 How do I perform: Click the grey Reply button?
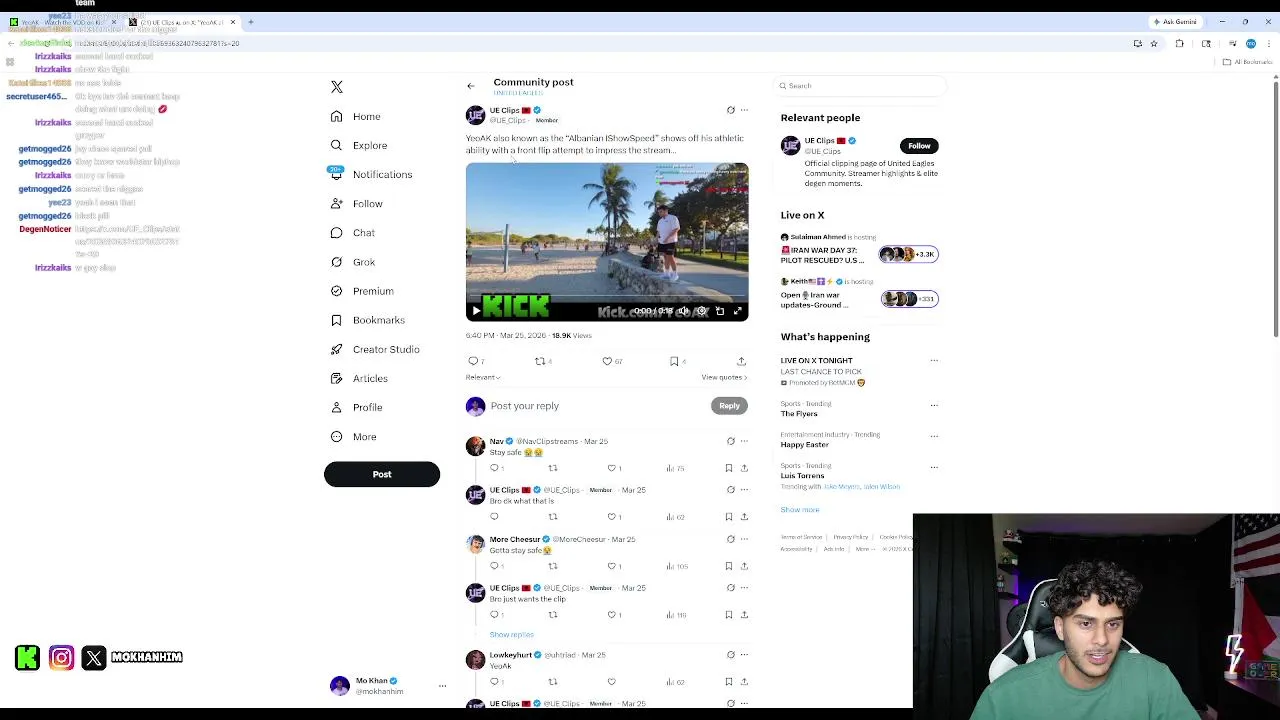tap(729, 406)
